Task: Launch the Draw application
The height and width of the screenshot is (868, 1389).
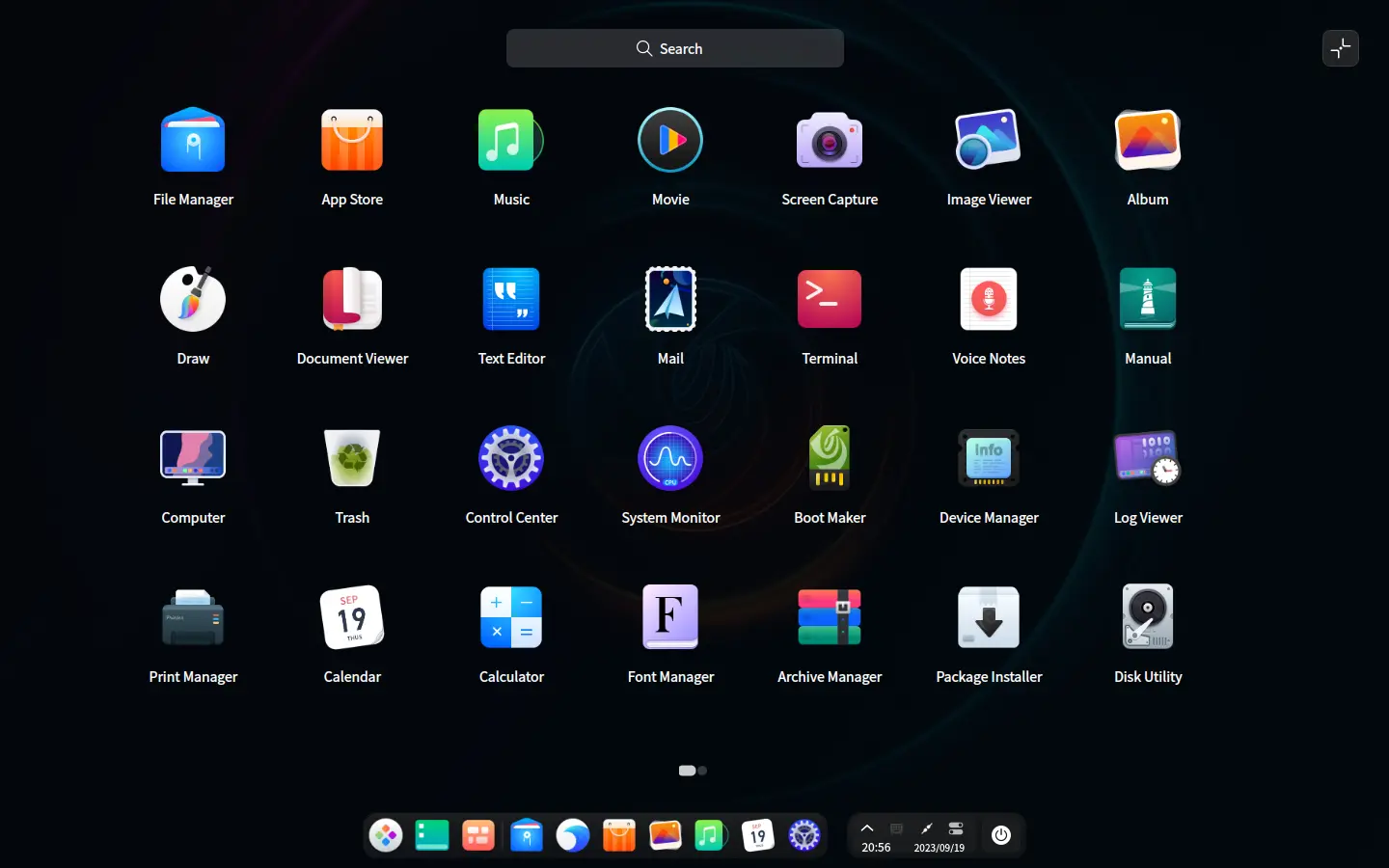Action: pyautogui.click(x=193, y=300)
